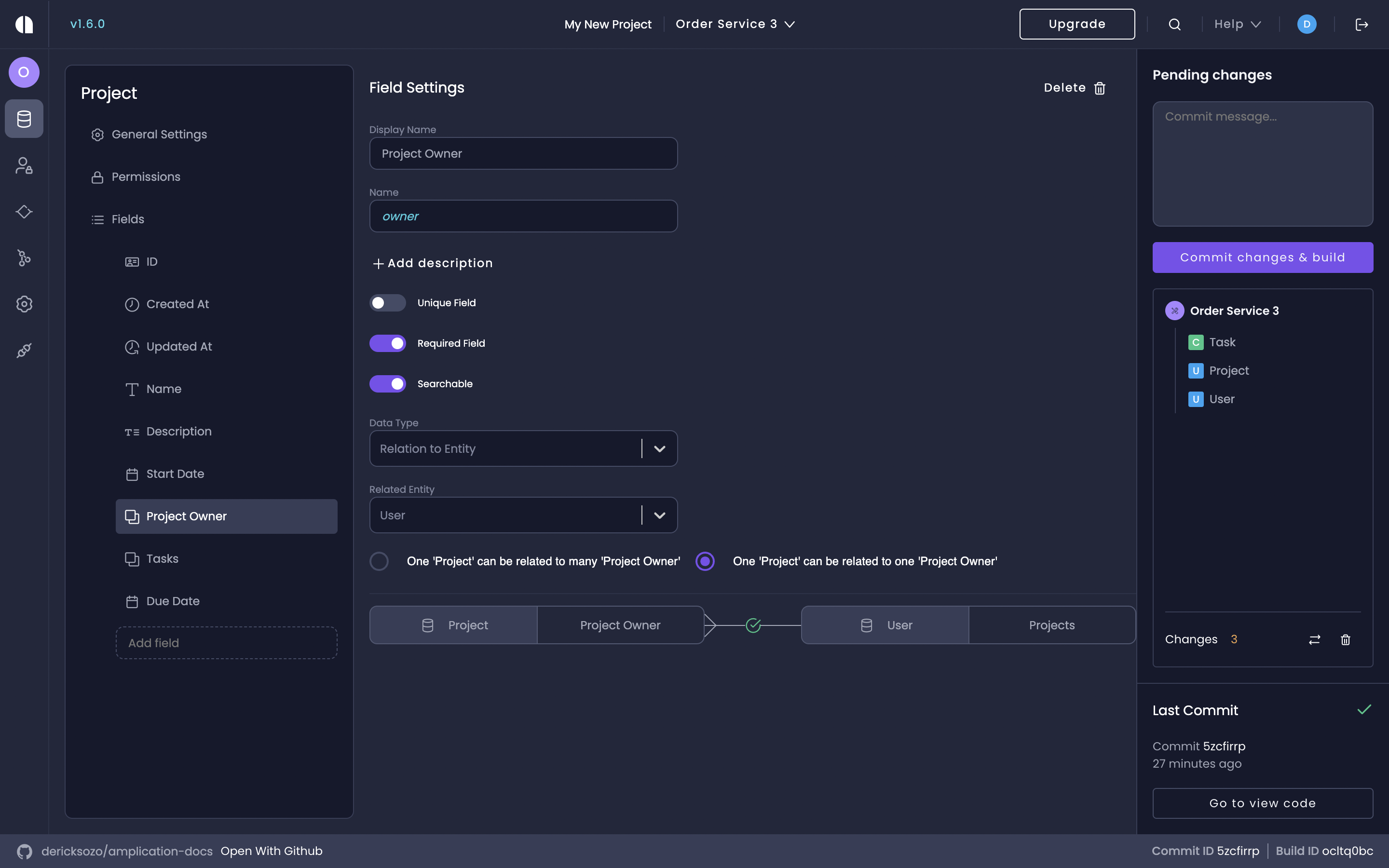Click the logout icon in the top bar
This screenshot has width=1389, height=868.
(x=1362, y=24)
